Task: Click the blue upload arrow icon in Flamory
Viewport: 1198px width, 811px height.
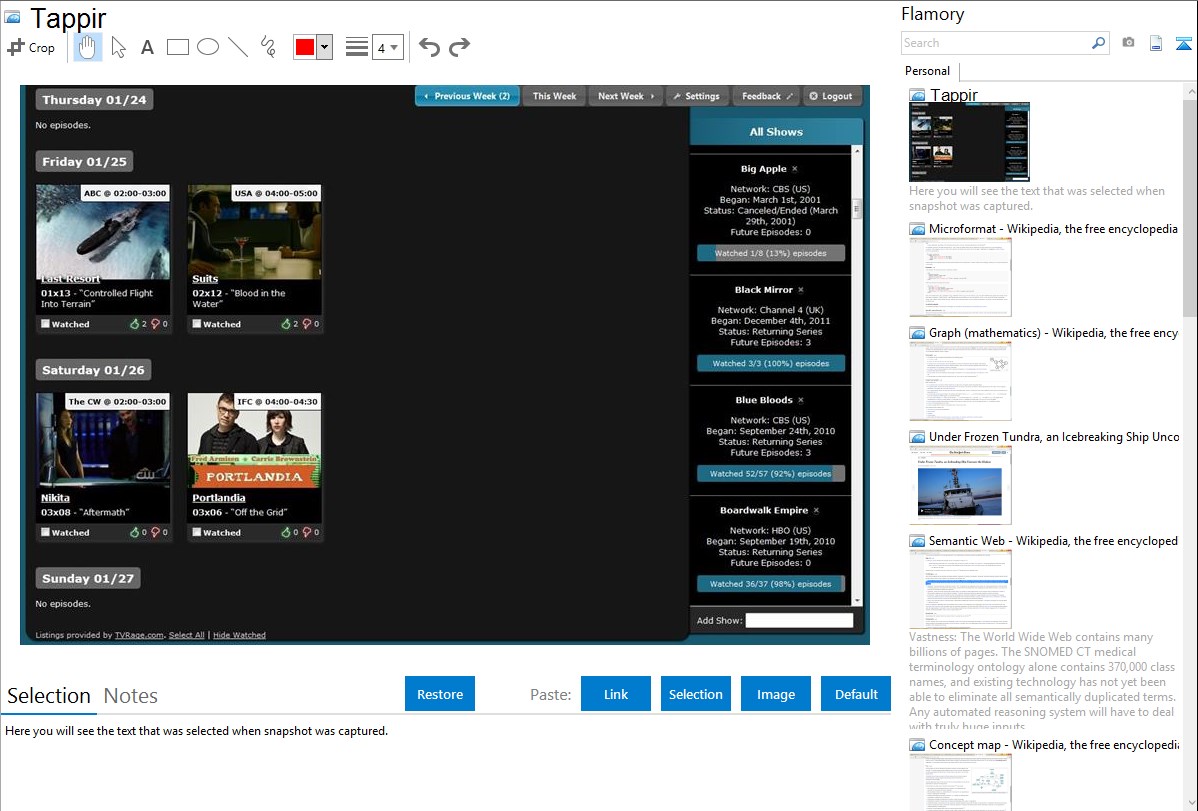Action: [x=1183, y=43]
